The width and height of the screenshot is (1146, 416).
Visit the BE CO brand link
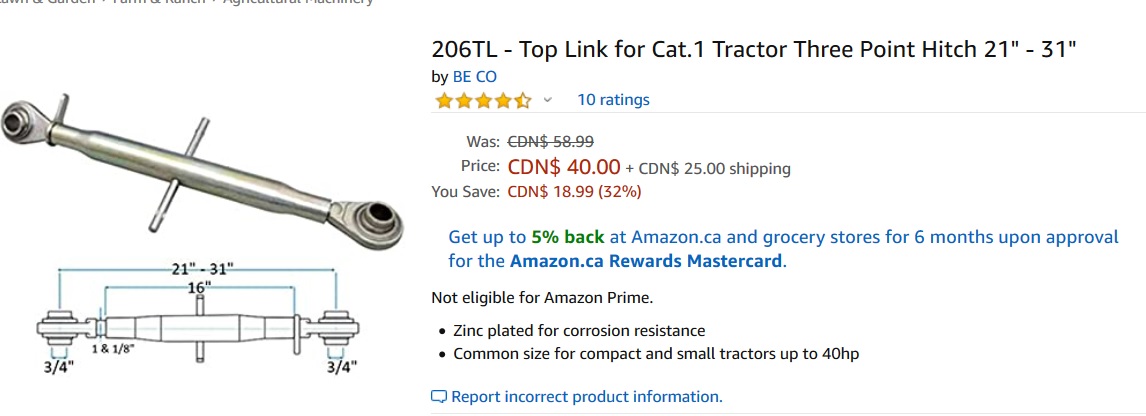474,76
